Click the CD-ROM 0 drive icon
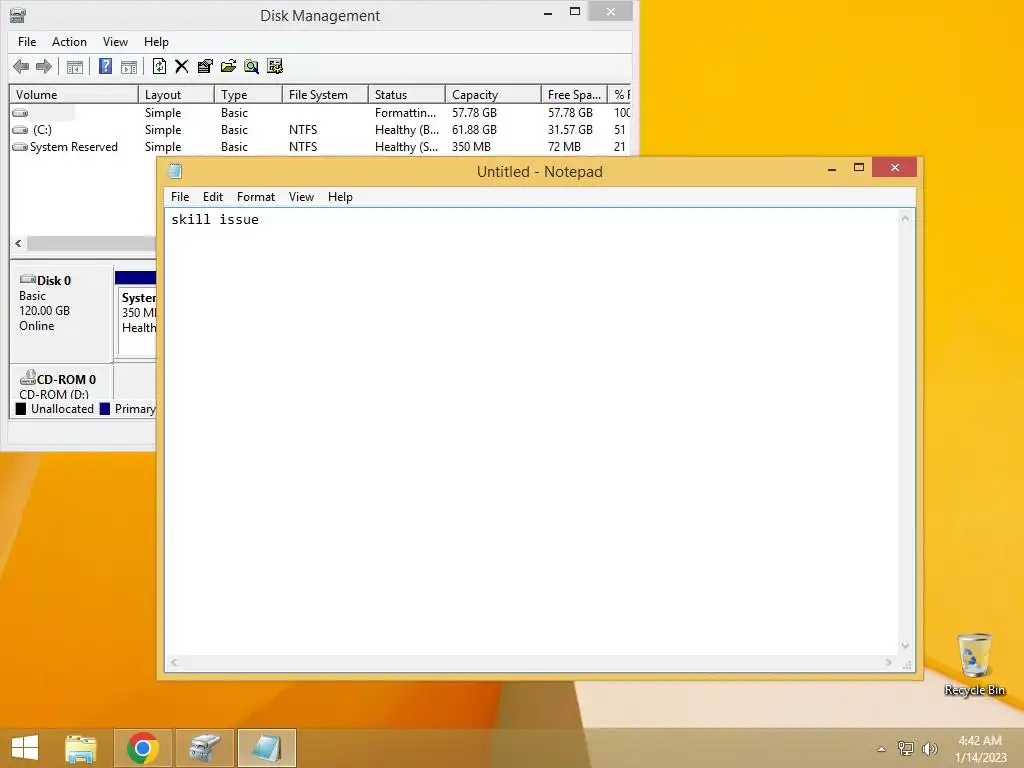 click(27, 377)
